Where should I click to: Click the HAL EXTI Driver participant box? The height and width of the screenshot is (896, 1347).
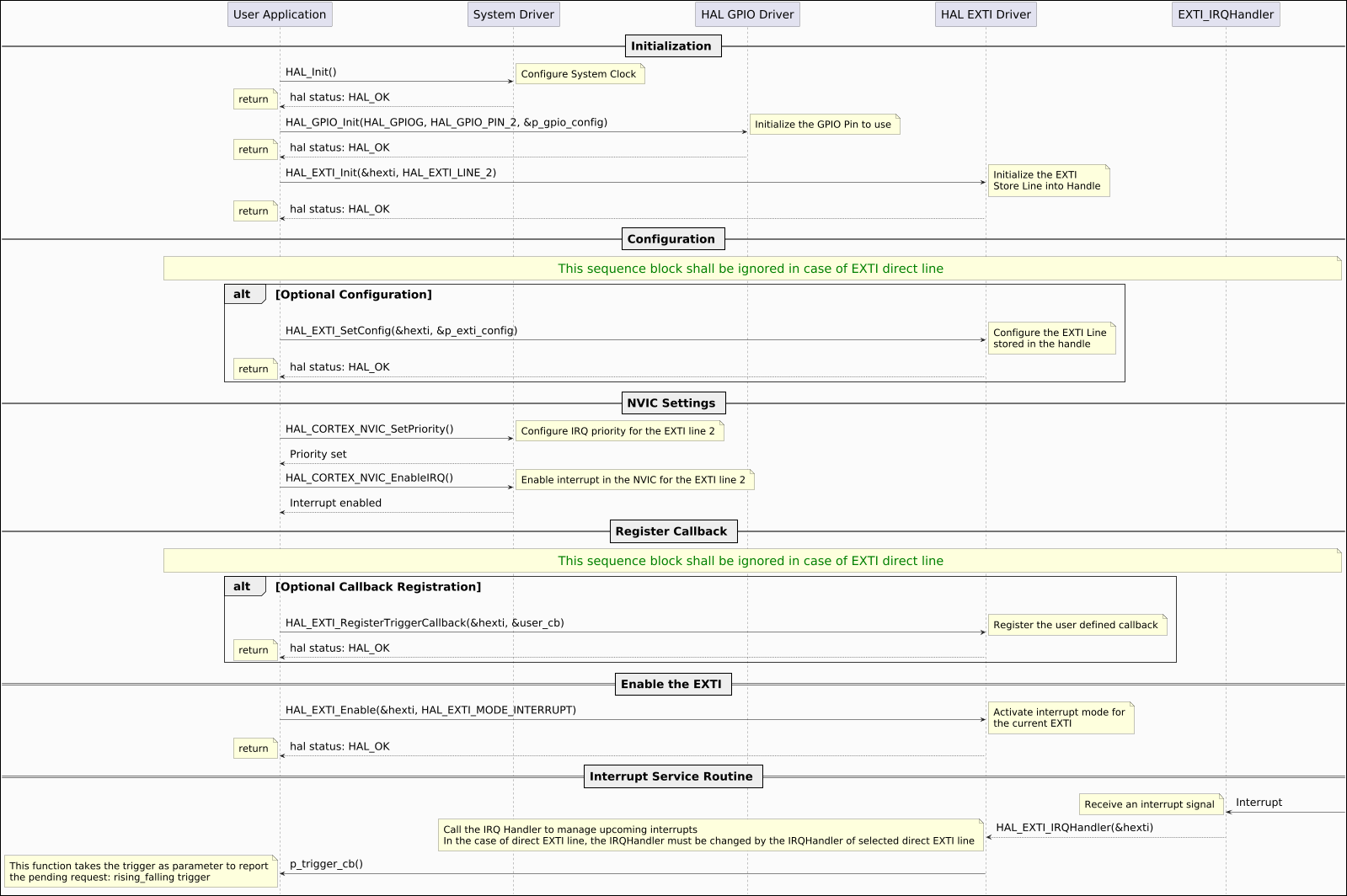[986, 14]
